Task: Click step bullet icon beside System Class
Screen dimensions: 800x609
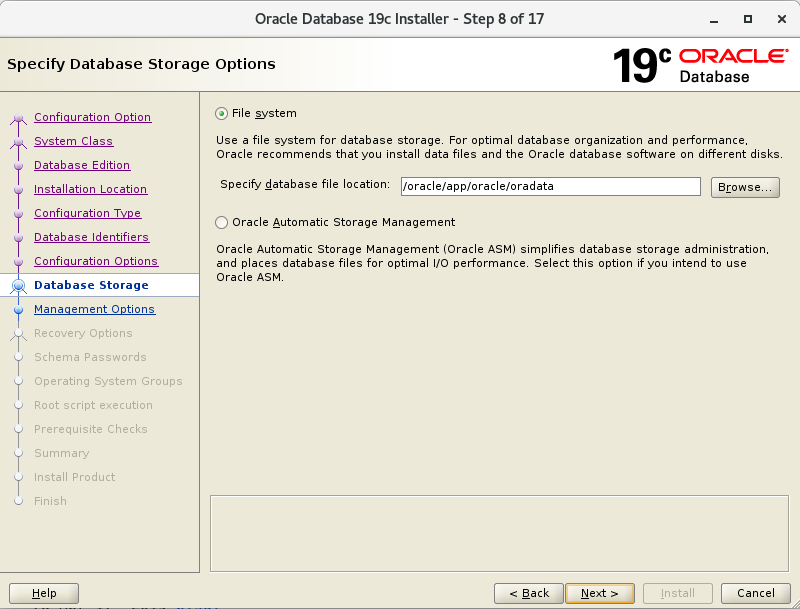Action: (x=19, y=142)
